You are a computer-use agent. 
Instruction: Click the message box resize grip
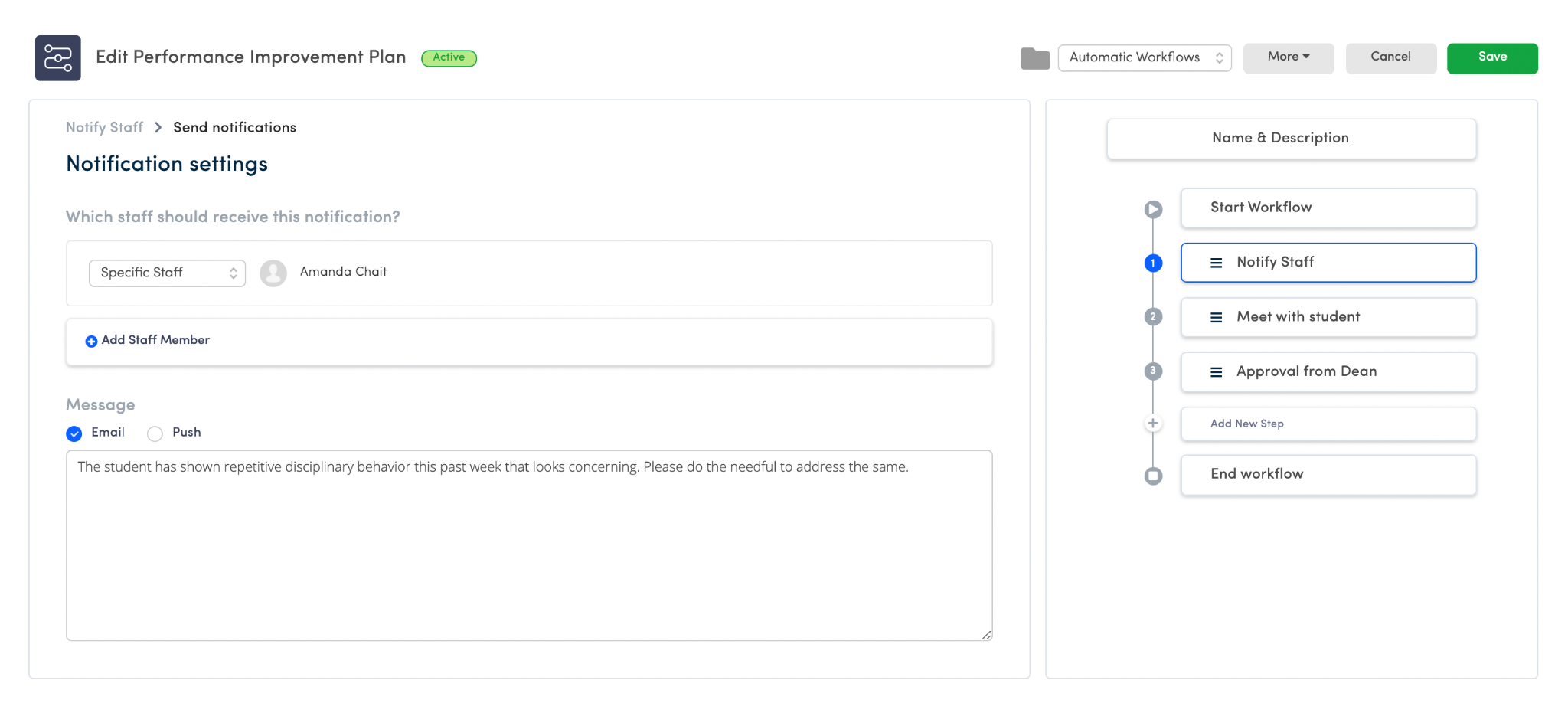coord(986,634)
